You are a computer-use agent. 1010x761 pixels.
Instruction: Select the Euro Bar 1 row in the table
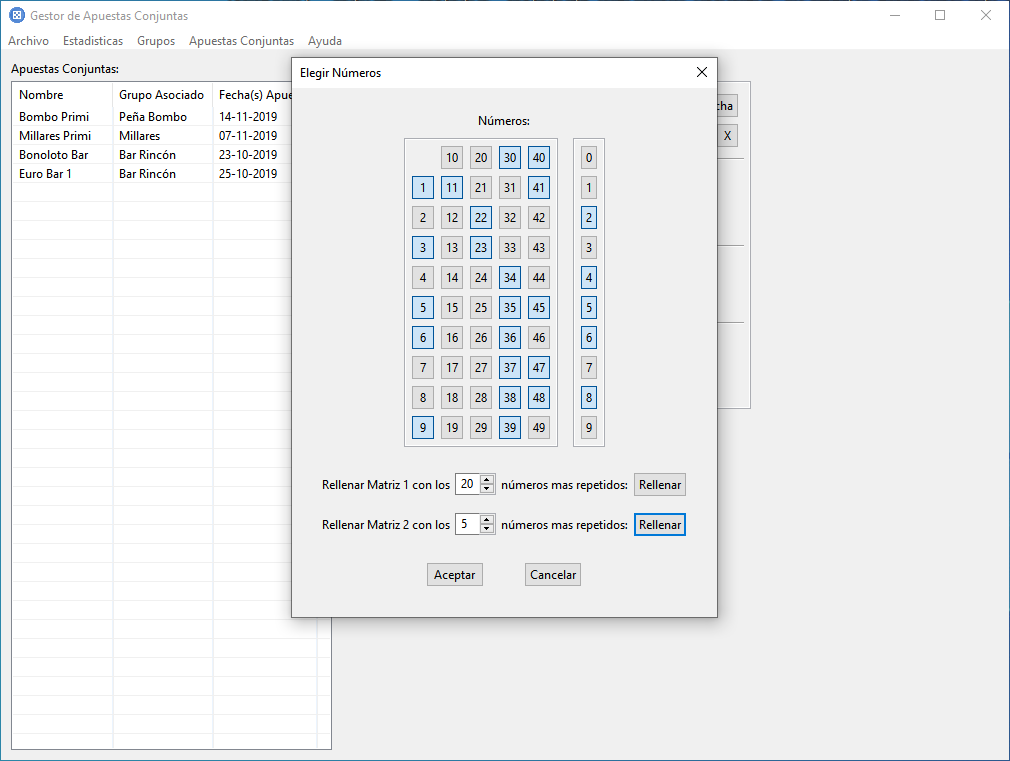pyautogui.click(x=152, y=173)
